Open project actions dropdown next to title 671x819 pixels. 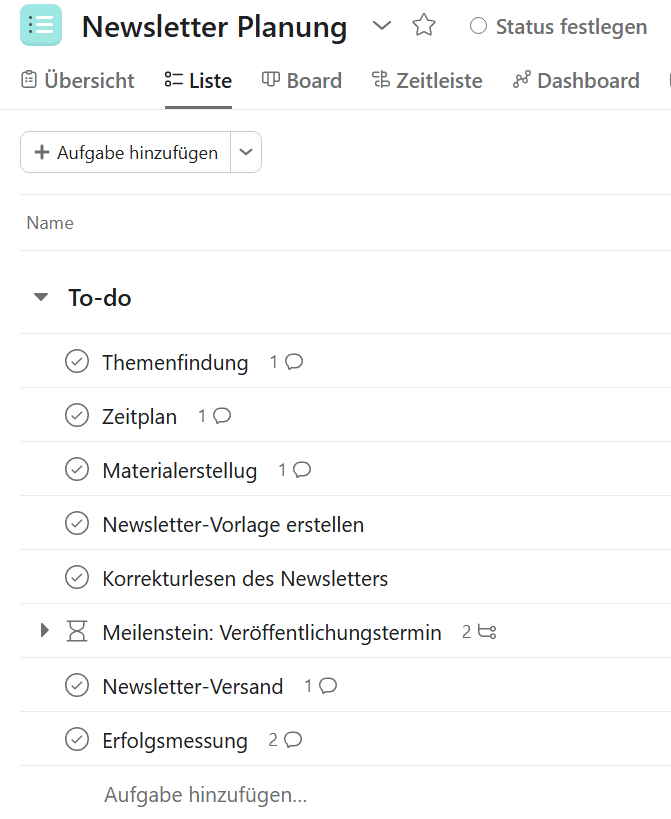[x=382, y=25]
